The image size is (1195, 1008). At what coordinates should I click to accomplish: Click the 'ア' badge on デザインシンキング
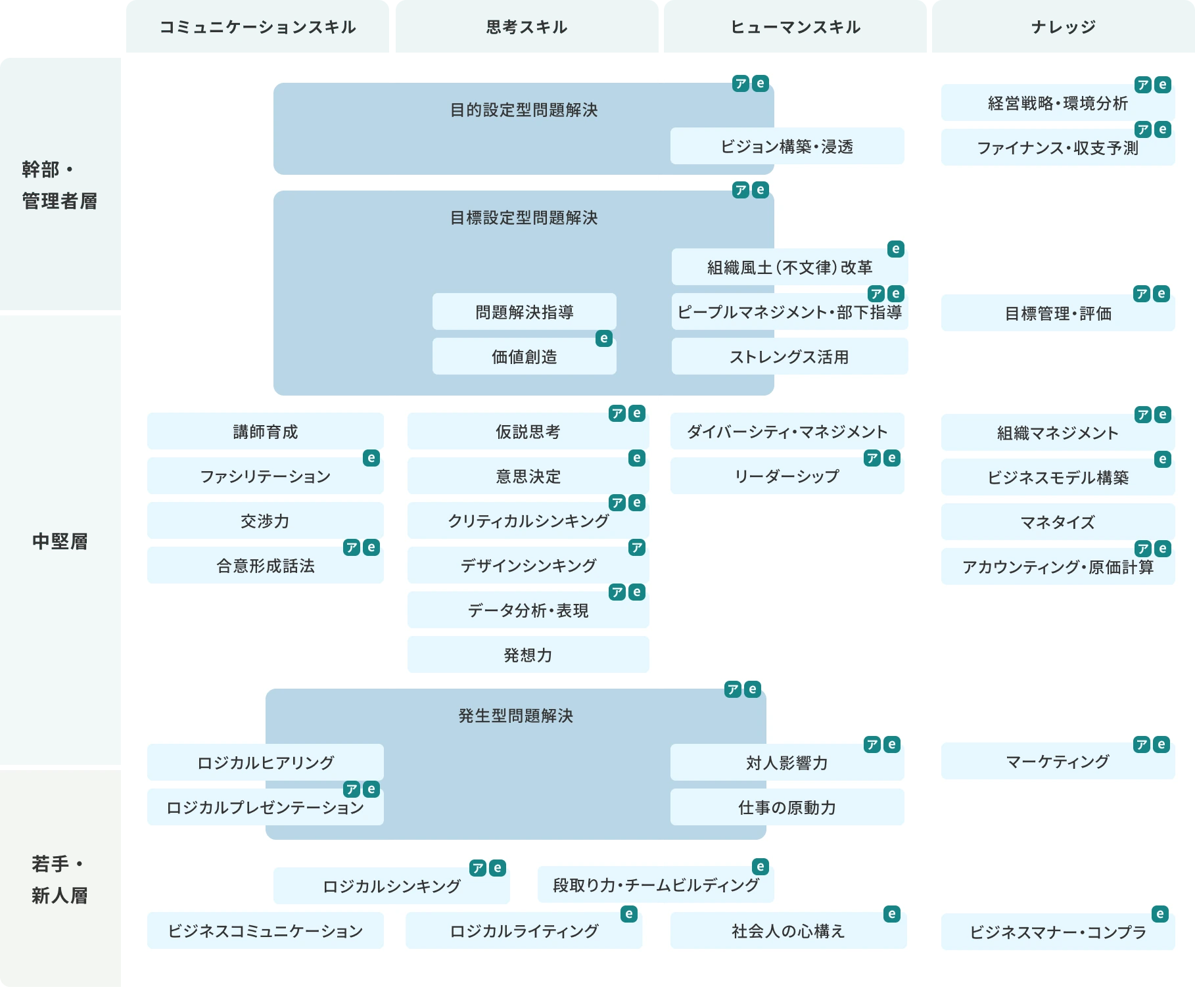coord(636,547)
